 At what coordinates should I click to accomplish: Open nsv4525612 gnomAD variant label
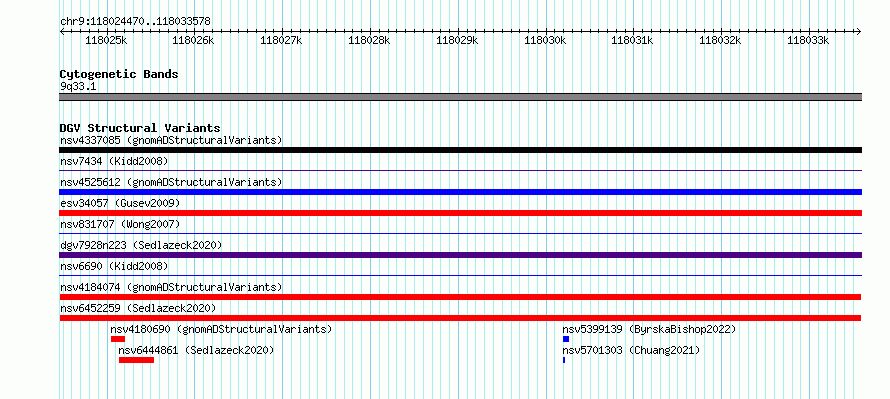(171, 182)
